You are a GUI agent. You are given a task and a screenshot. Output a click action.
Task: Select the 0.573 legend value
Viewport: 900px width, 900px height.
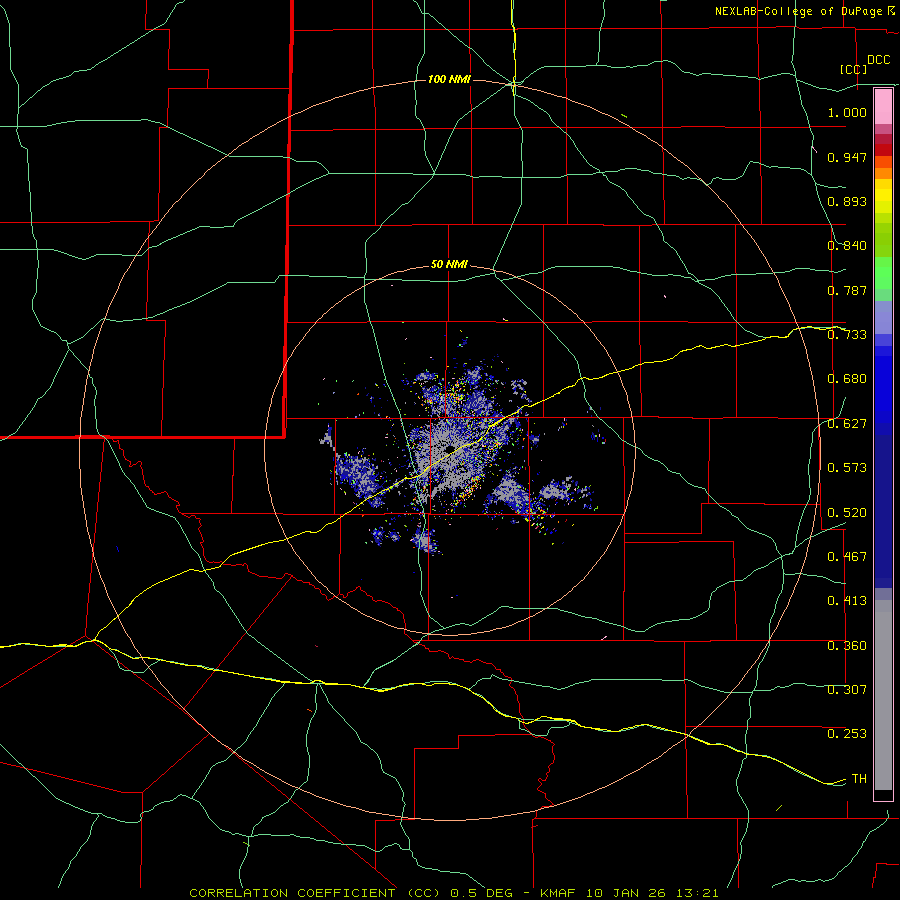(x=847, y=468)
